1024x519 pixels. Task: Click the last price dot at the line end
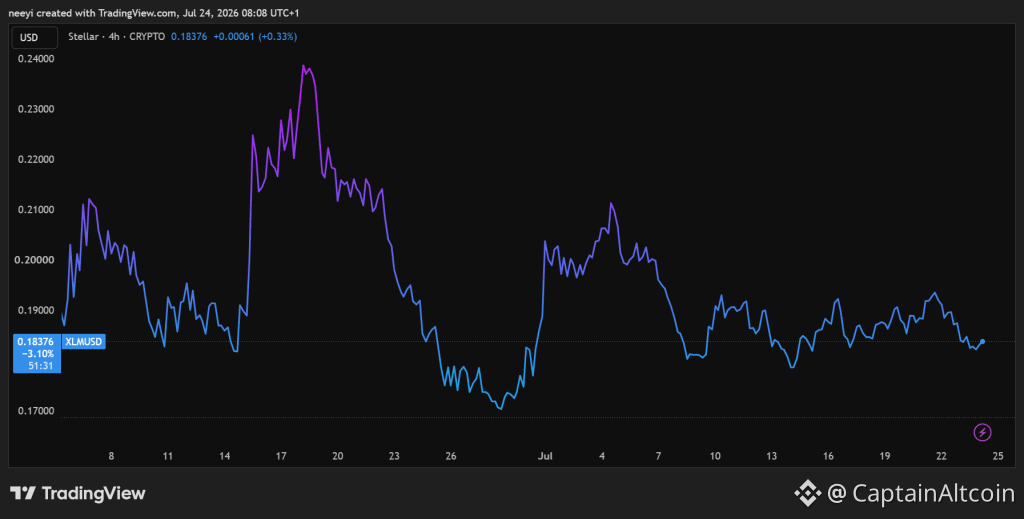[x=982, y=341]
